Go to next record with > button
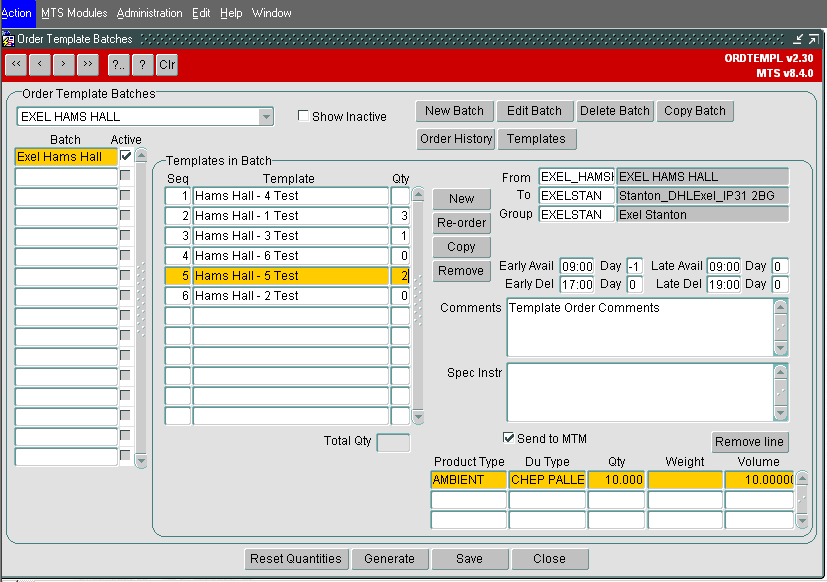827x582 pixels. coord(64,64)
